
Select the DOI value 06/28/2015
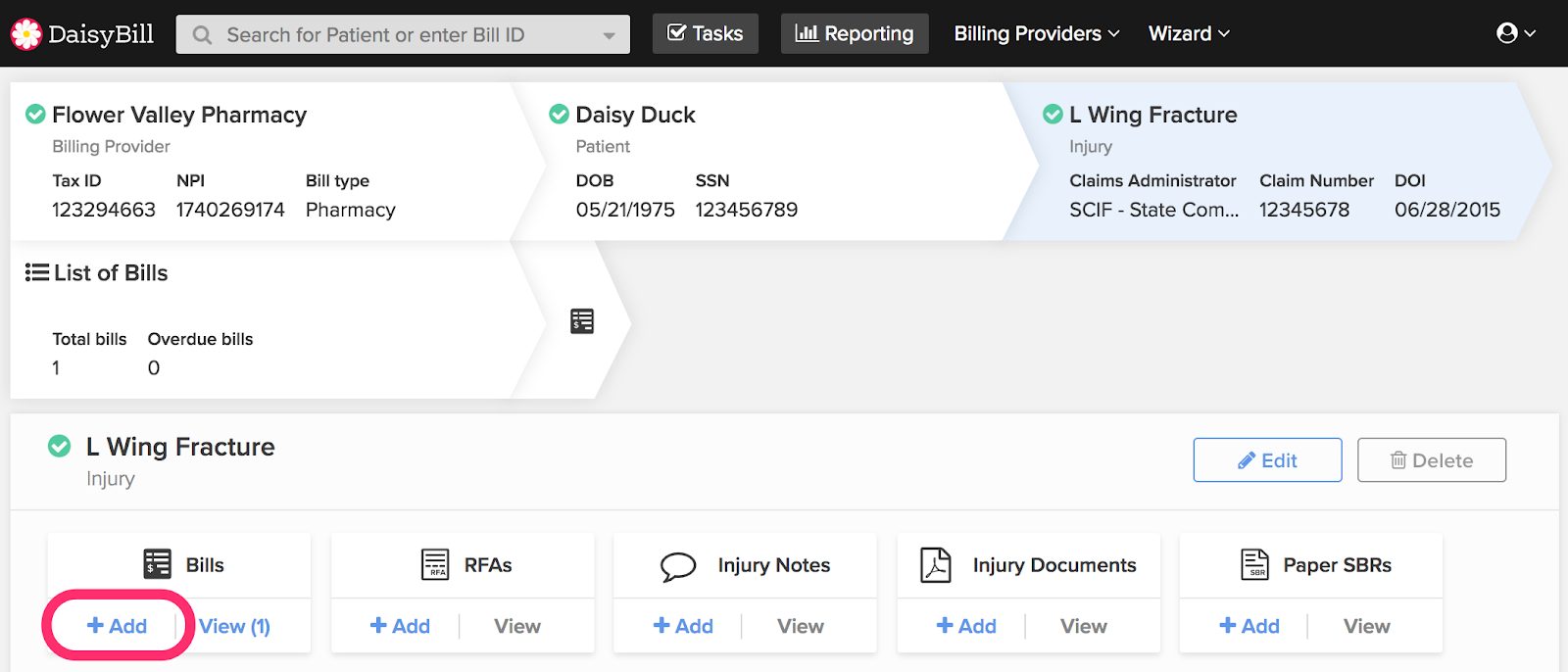(x=1447, y=210)
